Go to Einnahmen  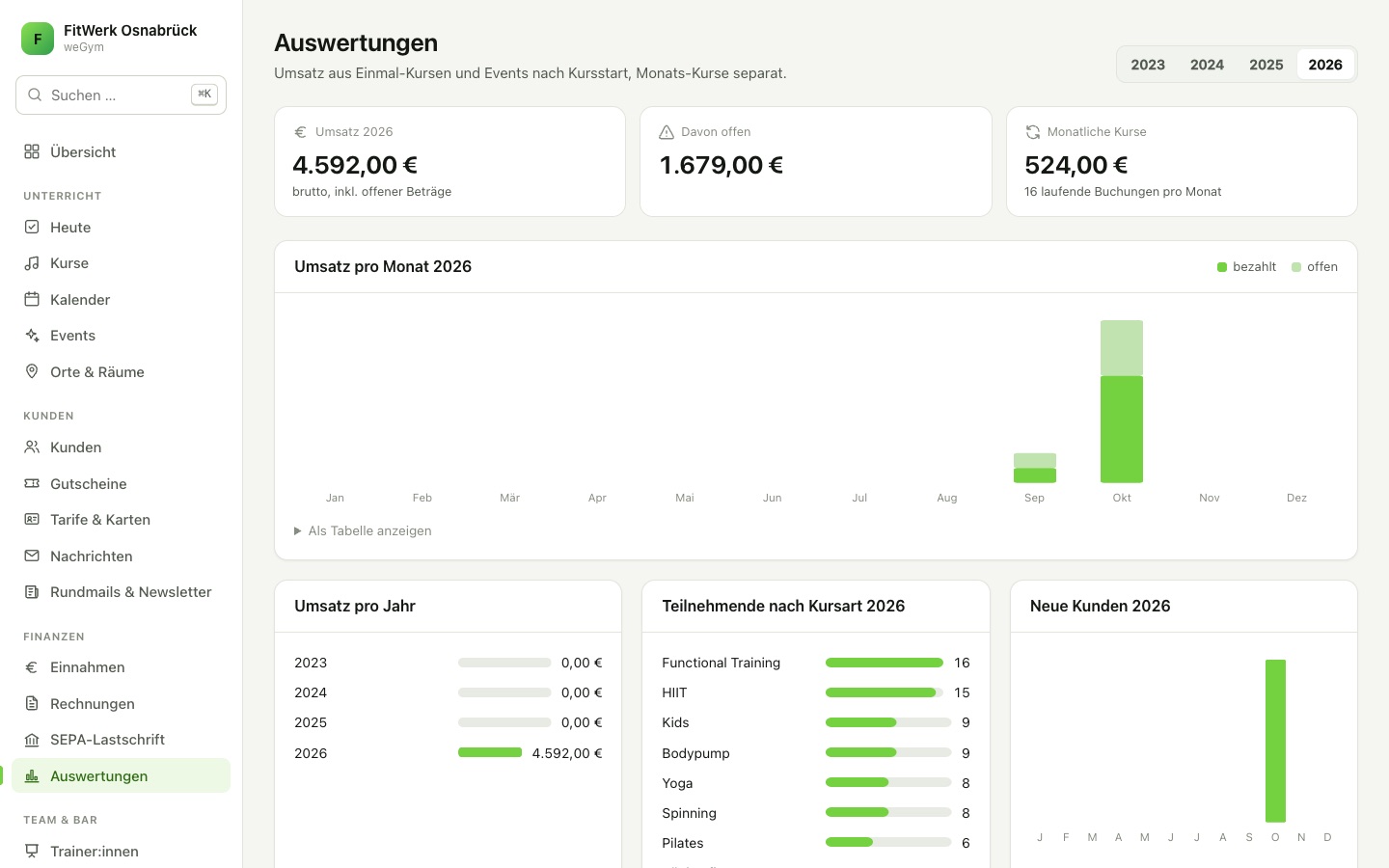tap(121, 666)
